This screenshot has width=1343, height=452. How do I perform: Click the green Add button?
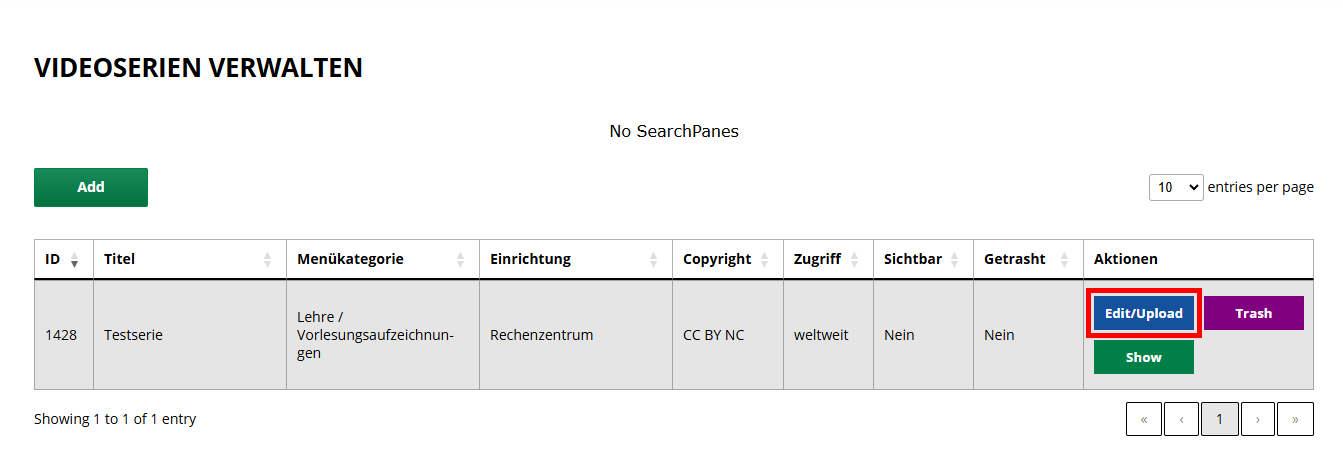tap(91, 187)
